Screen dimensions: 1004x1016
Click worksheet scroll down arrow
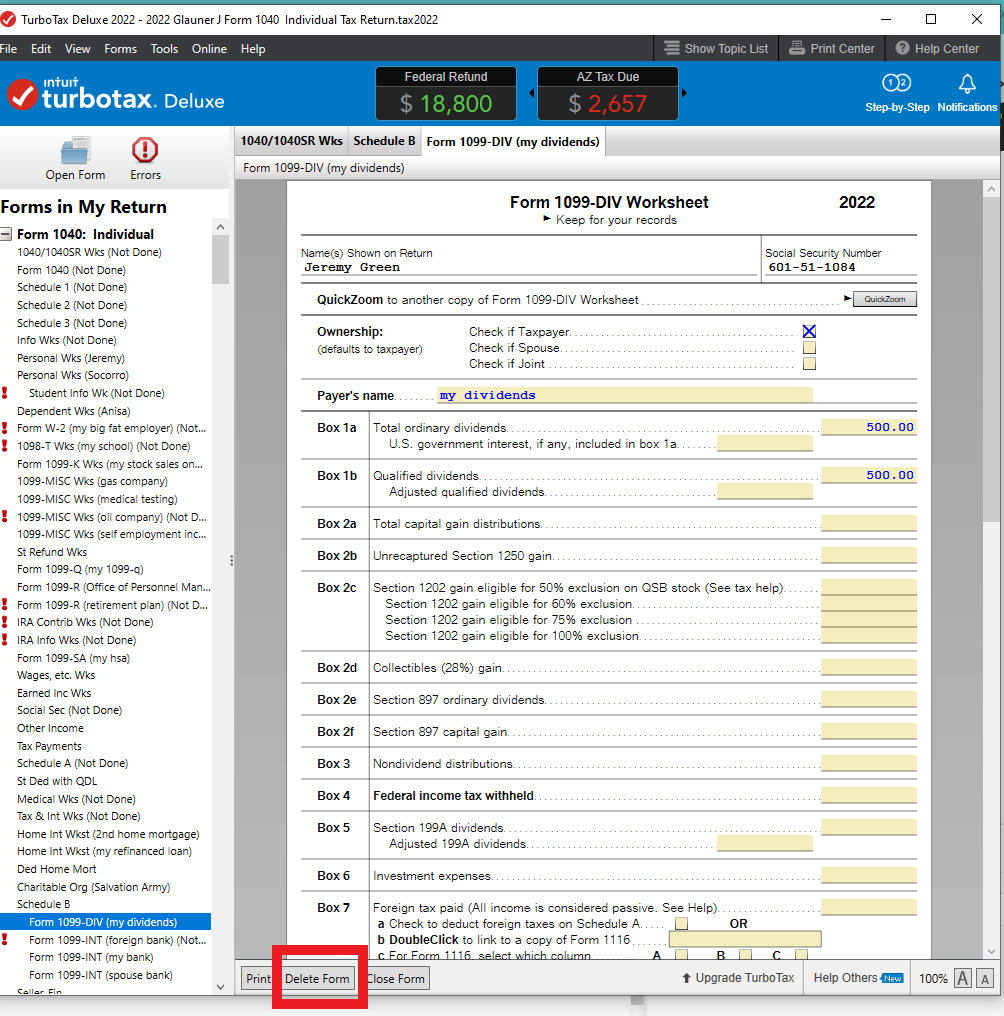(x=991, y=951)
